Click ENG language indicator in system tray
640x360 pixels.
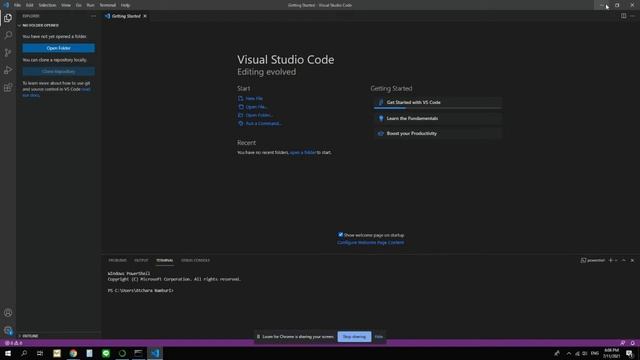click(x=595, y=353)
